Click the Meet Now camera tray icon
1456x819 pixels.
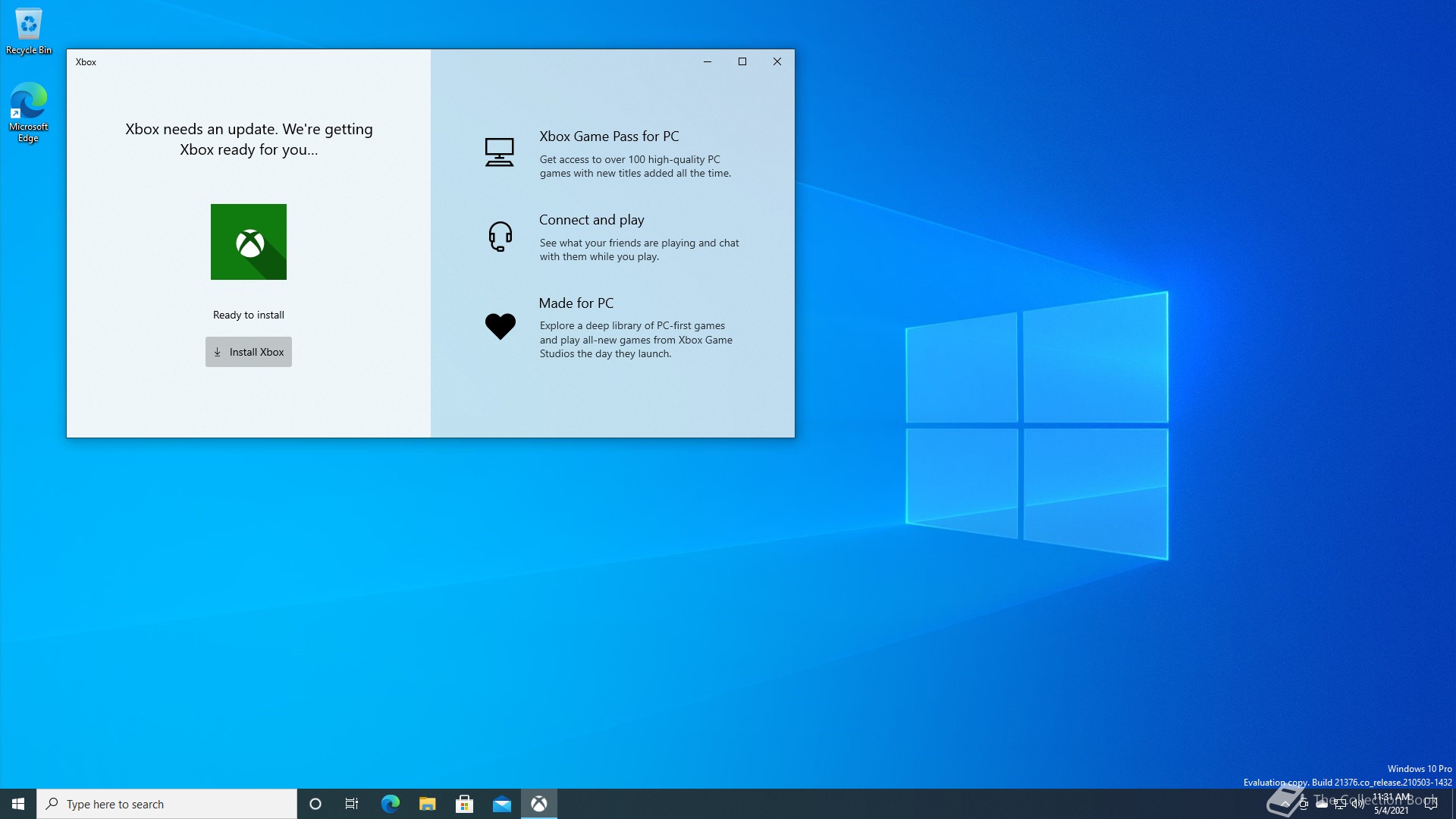click(1304, 804)
